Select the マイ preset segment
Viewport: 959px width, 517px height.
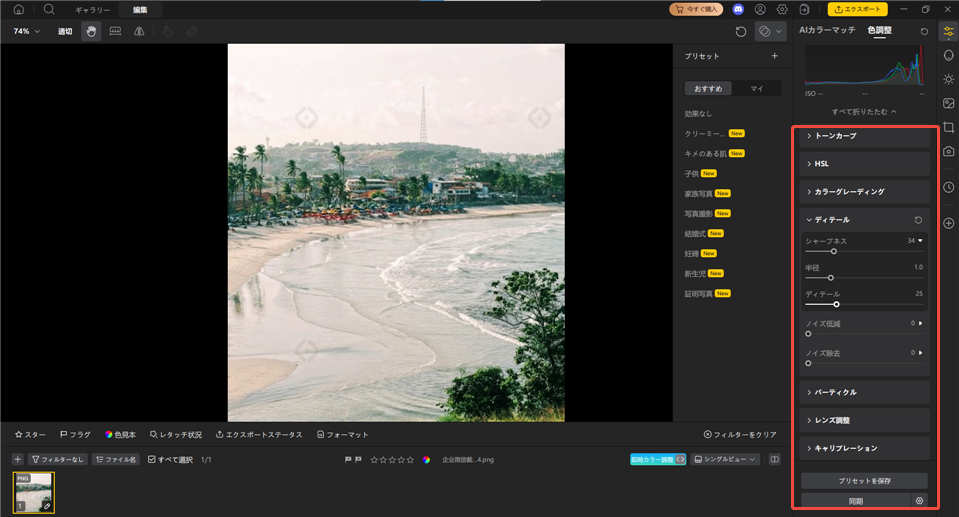pyautogui.click(x=757, y=89)
